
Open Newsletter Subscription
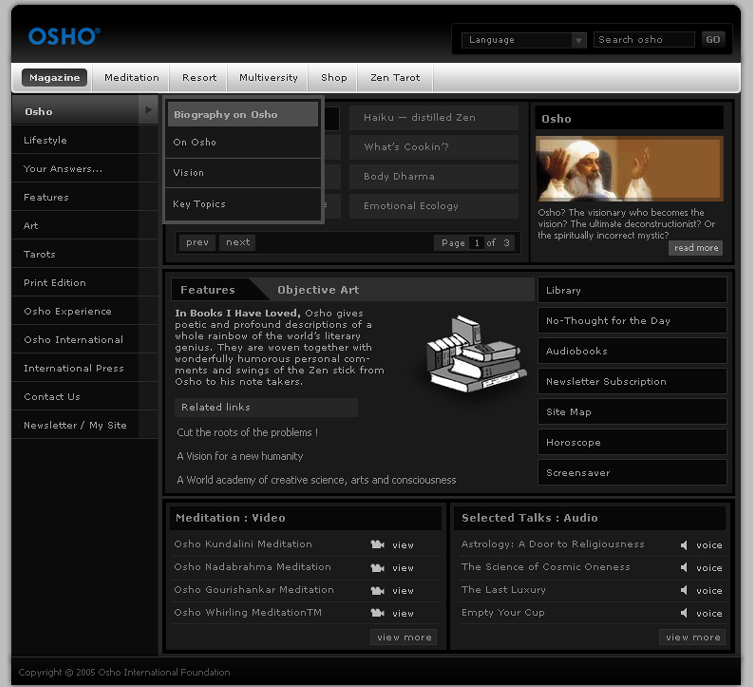(x=632, y=382)
